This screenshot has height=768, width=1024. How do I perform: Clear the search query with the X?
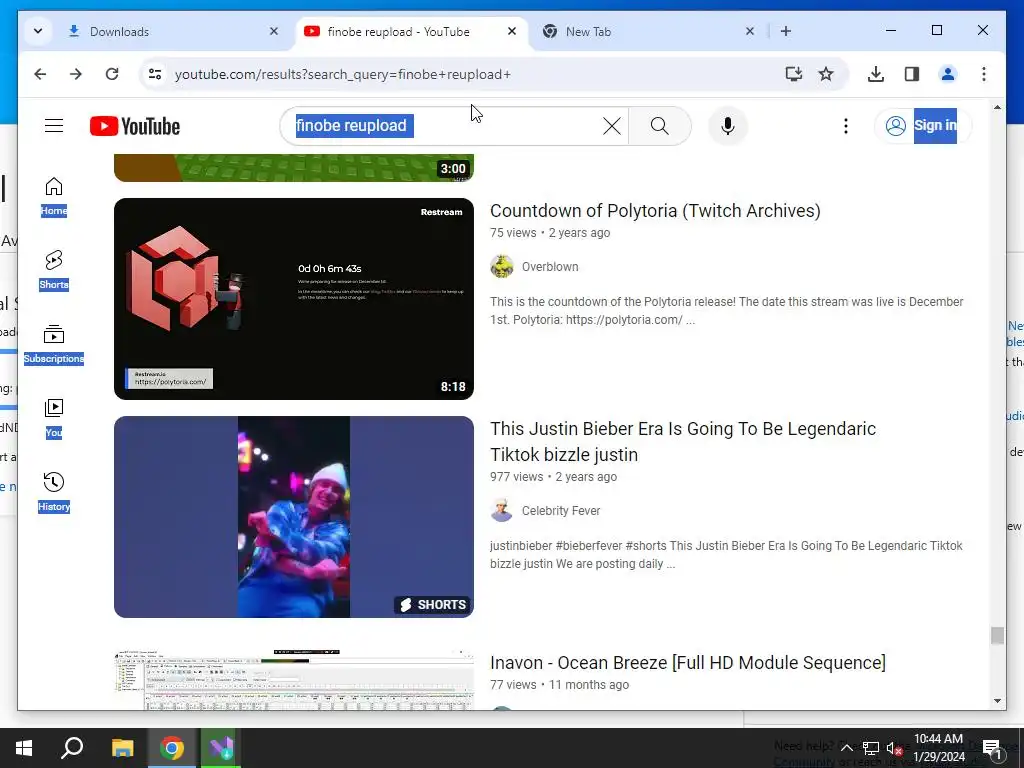point(611,126)
